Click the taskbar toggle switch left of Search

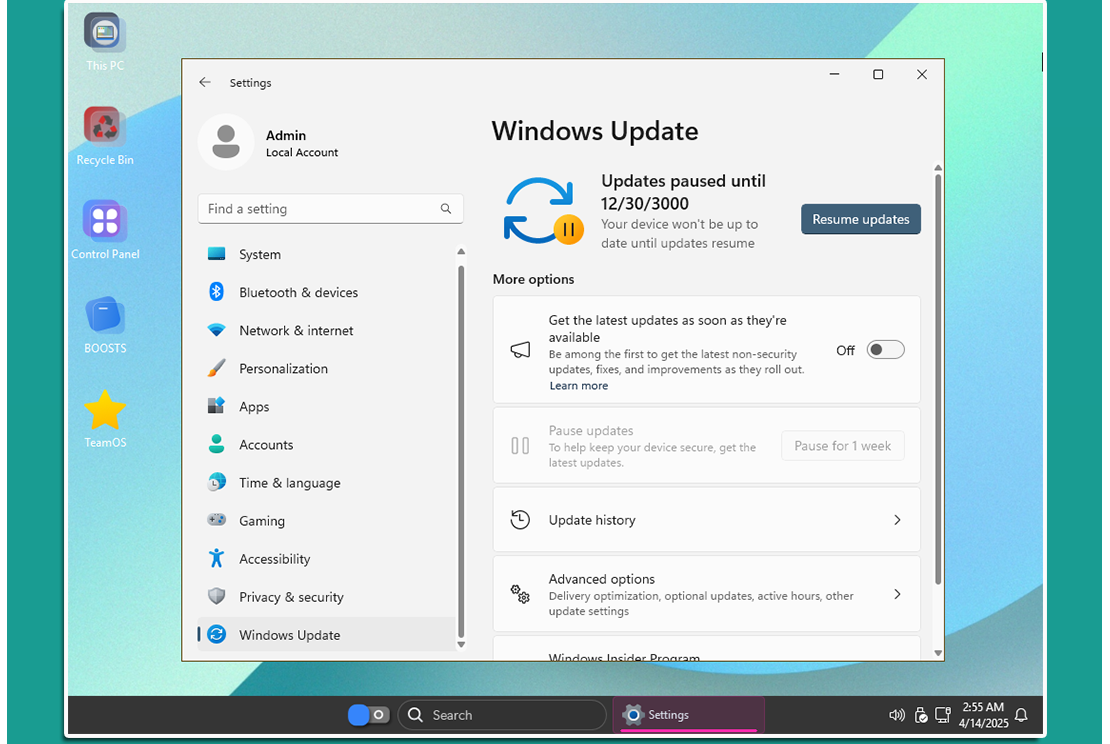coord(368,715)
